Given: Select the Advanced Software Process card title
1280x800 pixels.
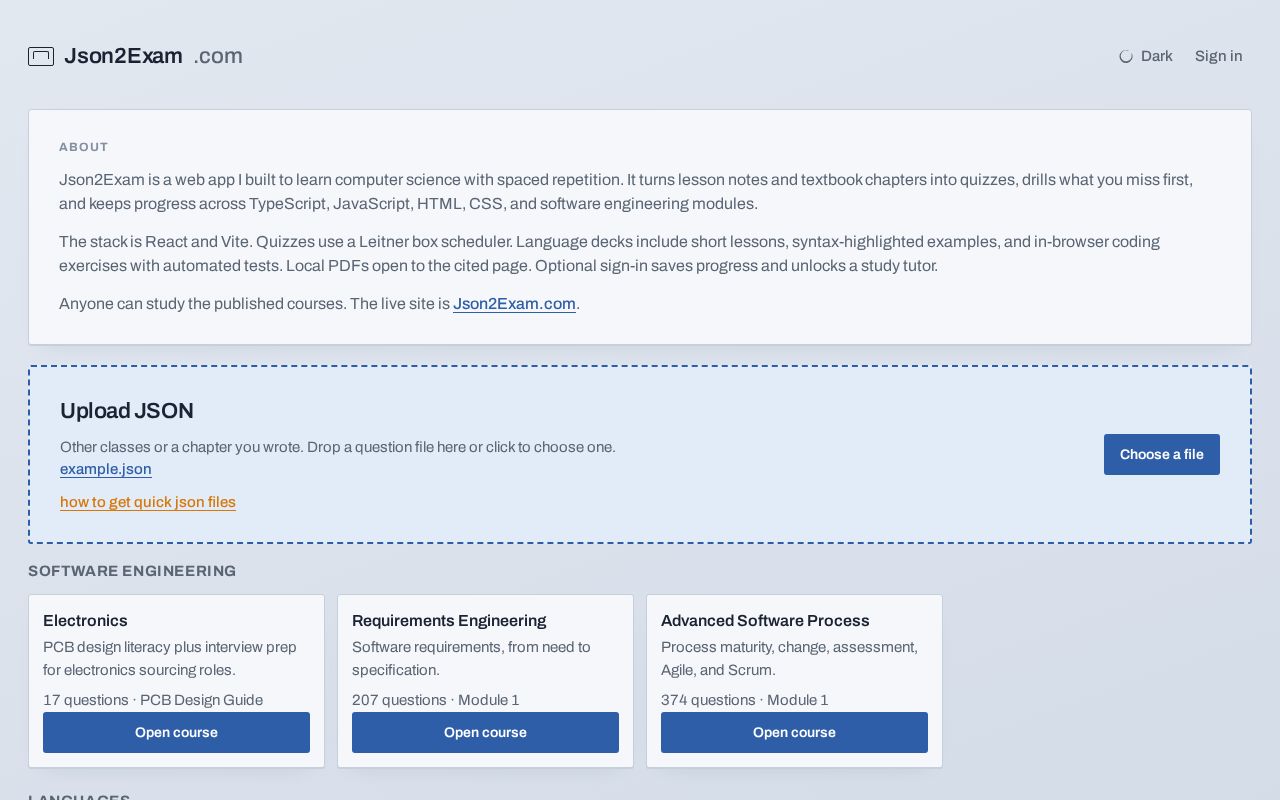Looking at the screenshot, I should [x=765, y=621].
